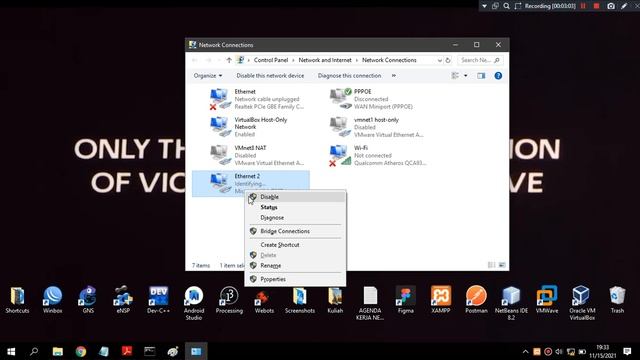Switch to large icons view in status bar
The height and width of the screenshot is (360, 640).
click(502, 265)
